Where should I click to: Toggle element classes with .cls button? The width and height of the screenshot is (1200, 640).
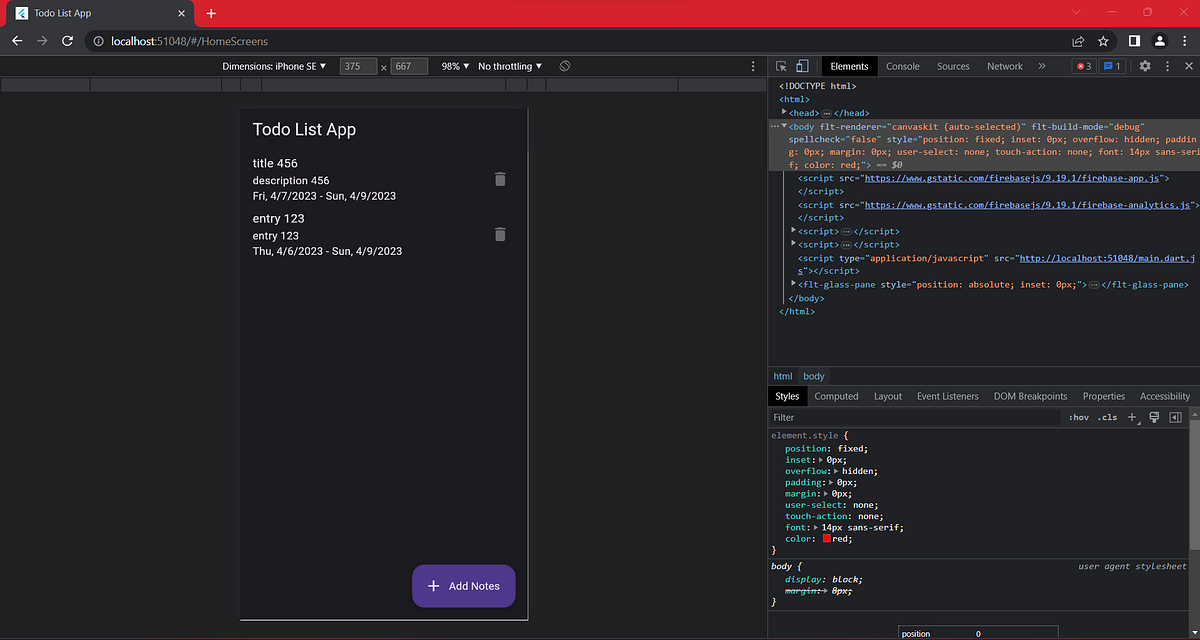[x=1106, y=416]
